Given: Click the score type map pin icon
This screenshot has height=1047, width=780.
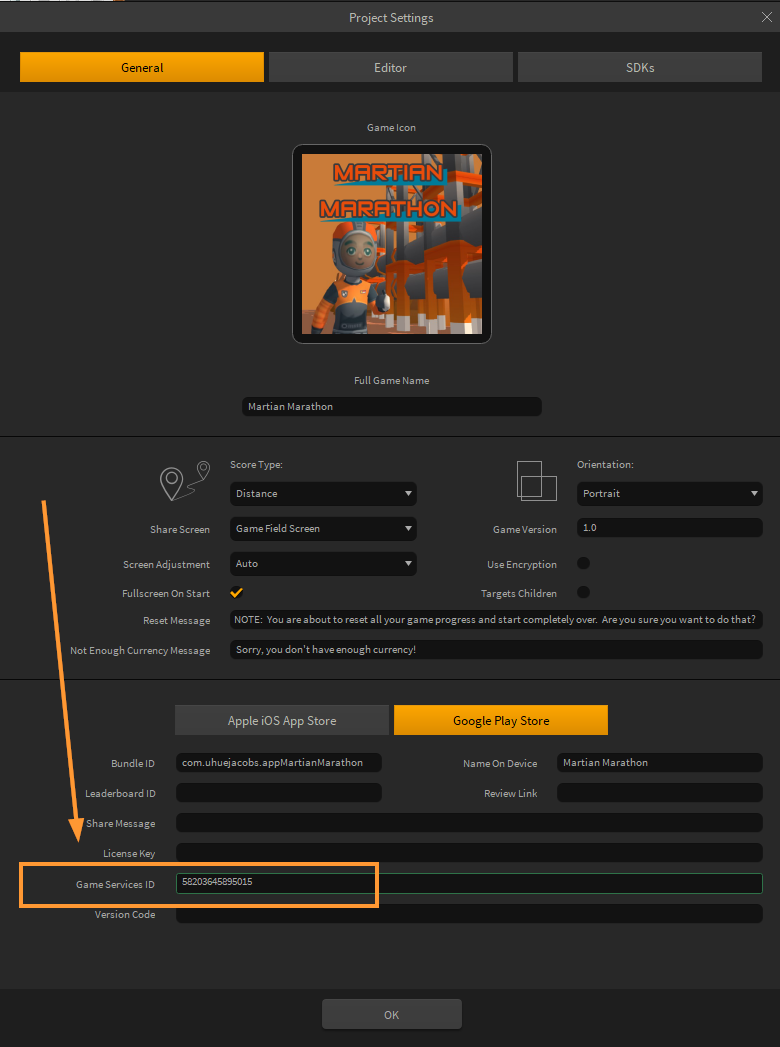Looking at the screenshot, I should 185,481.
